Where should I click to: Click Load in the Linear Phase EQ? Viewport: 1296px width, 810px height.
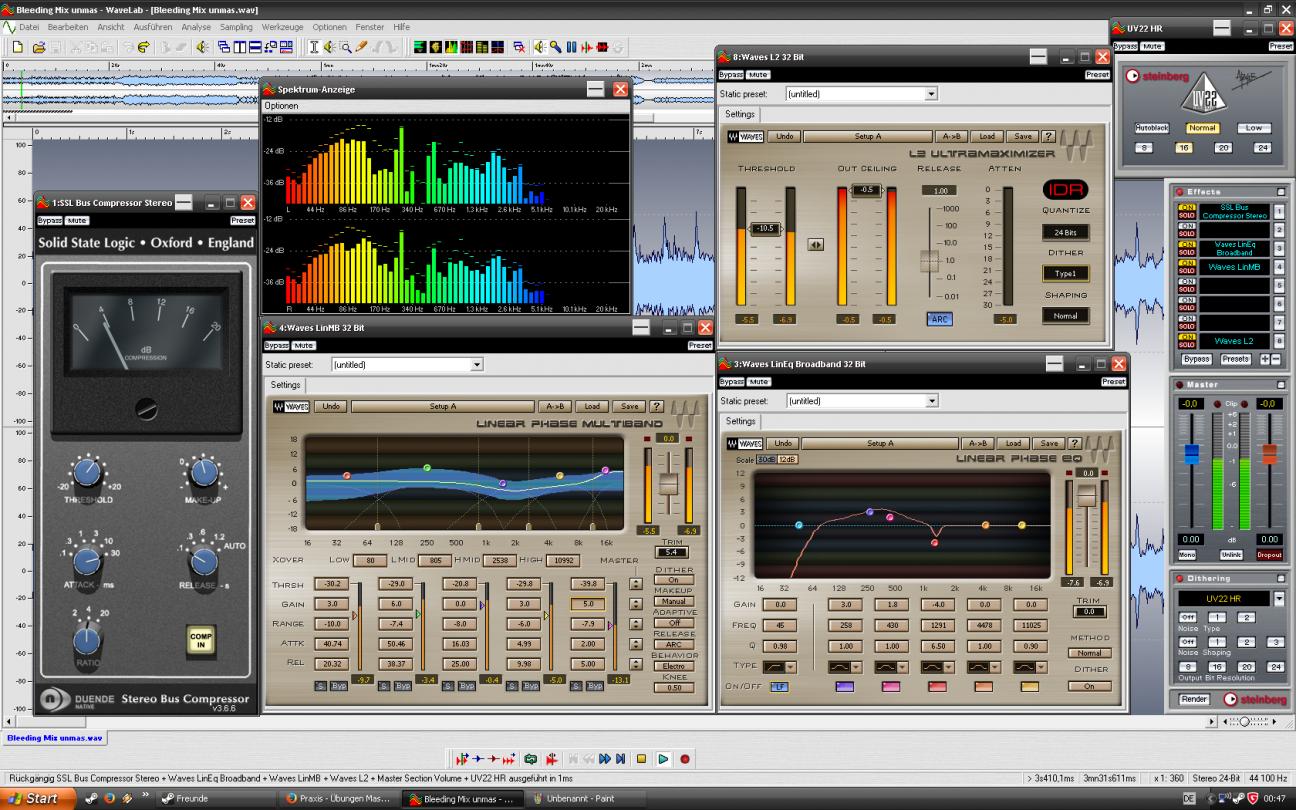point(1013,443)
